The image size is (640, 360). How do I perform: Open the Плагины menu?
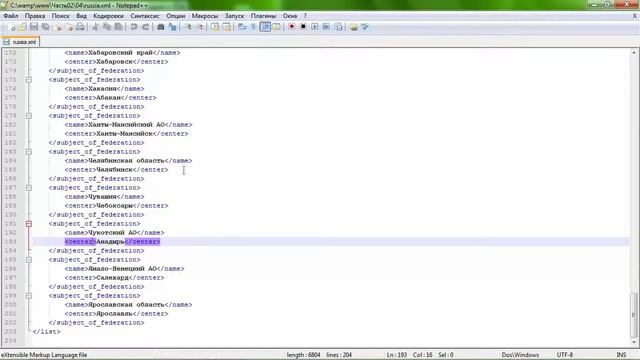click(x=263, y=16)
